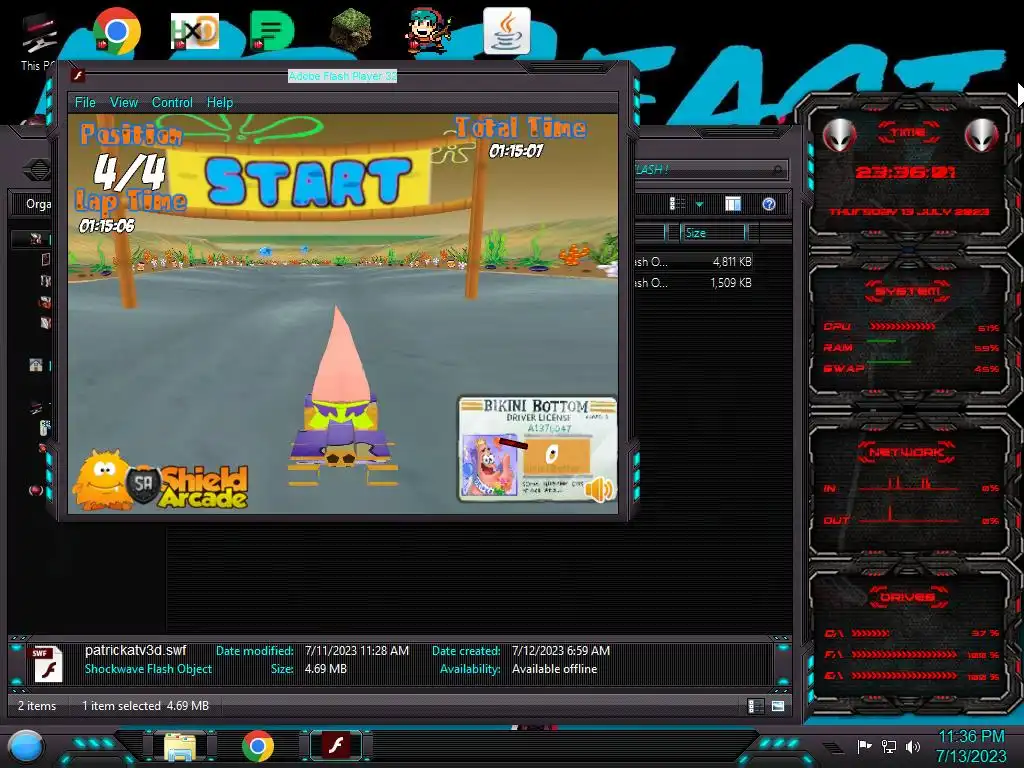Open the Java desktop shortcut
The width and height of the screenshot is (1024, 768).
click(507, 31)
